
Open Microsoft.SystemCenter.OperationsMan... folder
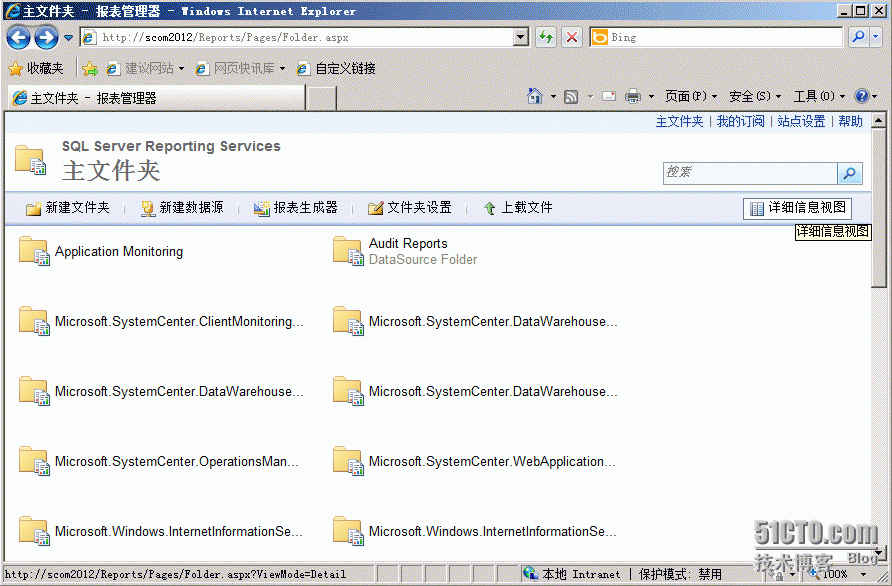pyautogui.click(x=176, y=461)
